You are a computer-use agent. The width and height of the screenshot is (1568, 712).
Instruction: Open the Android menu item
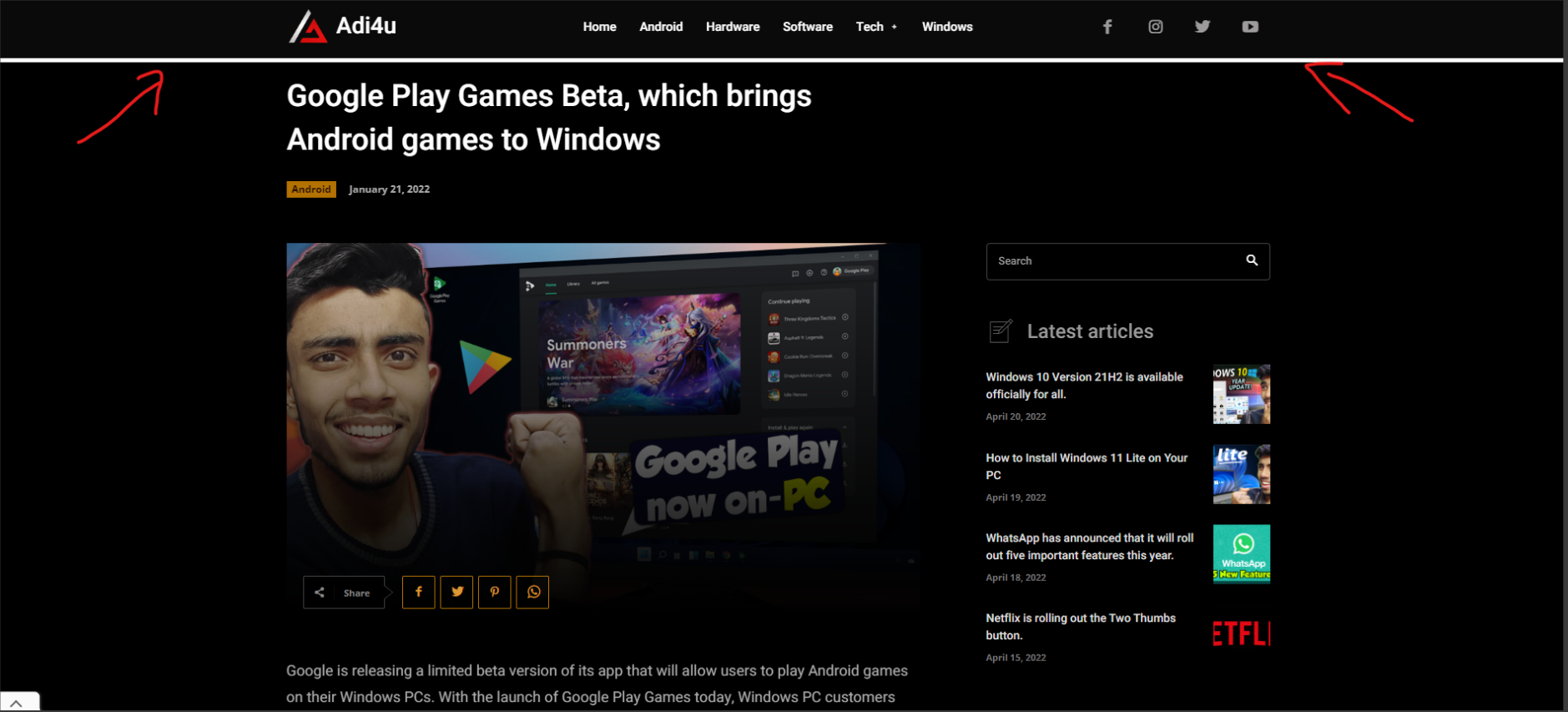661,27
